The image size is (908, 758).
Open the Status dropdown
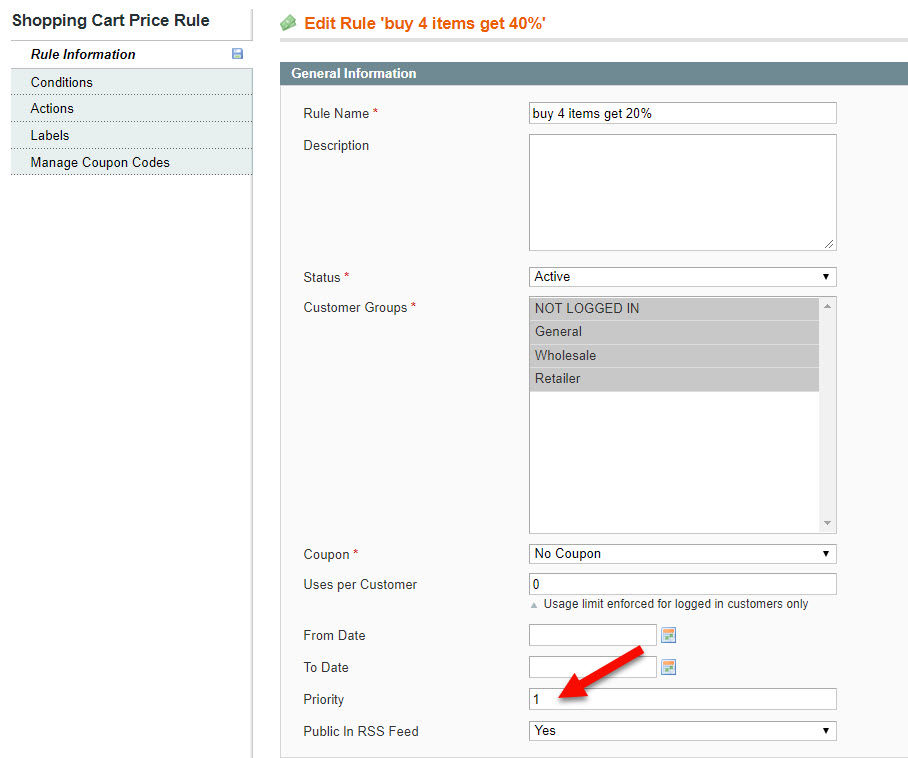(682, 277)
